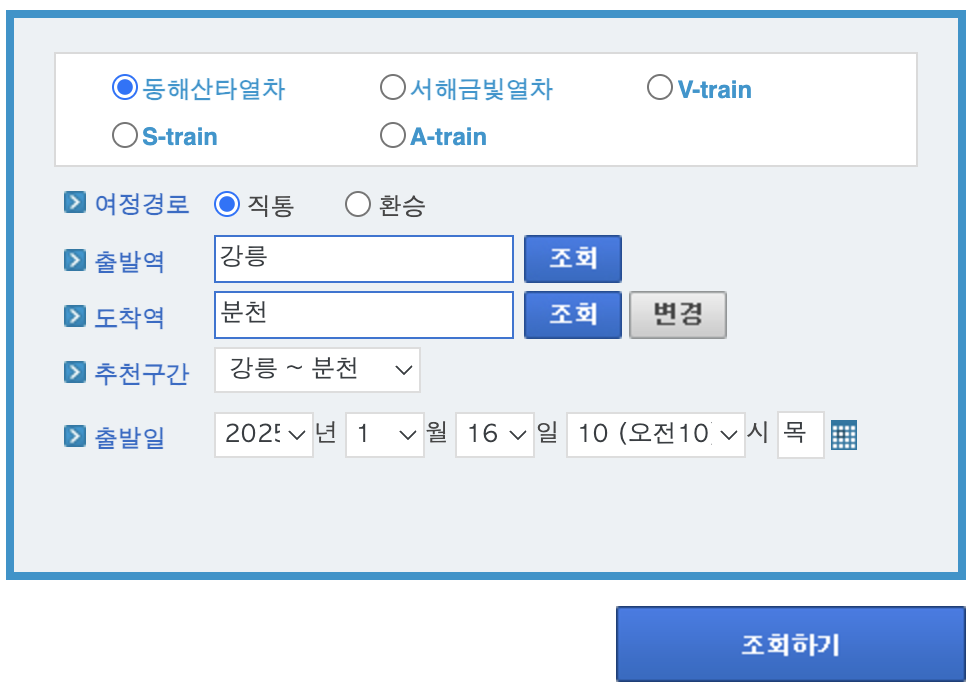Switch route type to 환승
976x696 pixels.
click(x=357, y=203)
